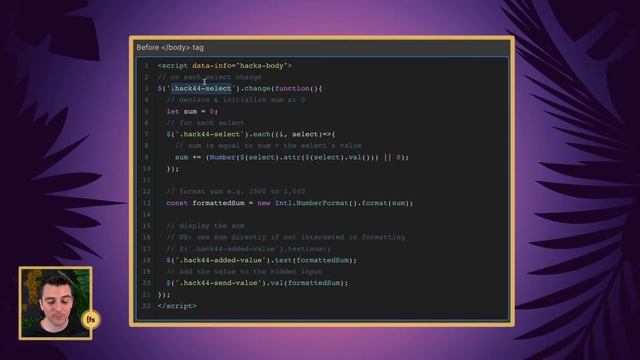
Task: Click the comment '// add the value to the hidden input'
Action: click(244, 271)
